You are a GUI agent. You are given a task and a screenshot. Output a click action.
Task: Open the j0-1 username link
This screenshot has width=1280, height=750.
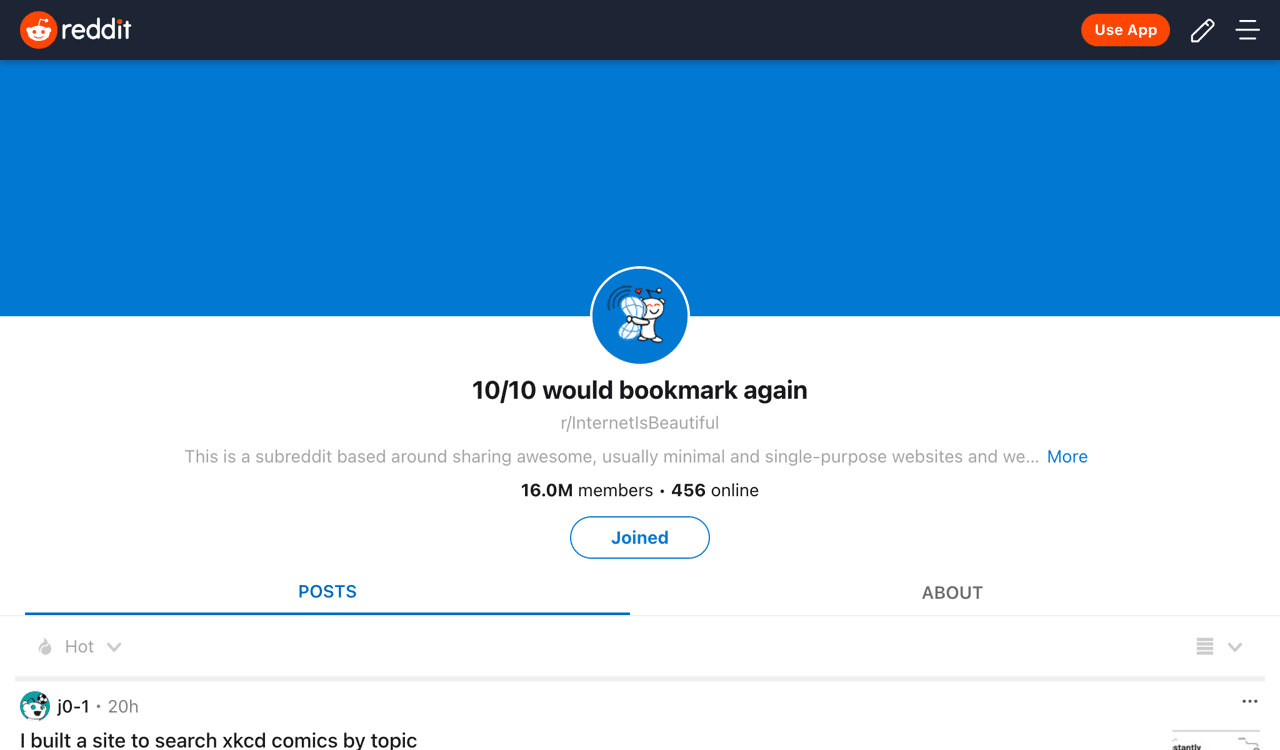[x=73, y=706]
